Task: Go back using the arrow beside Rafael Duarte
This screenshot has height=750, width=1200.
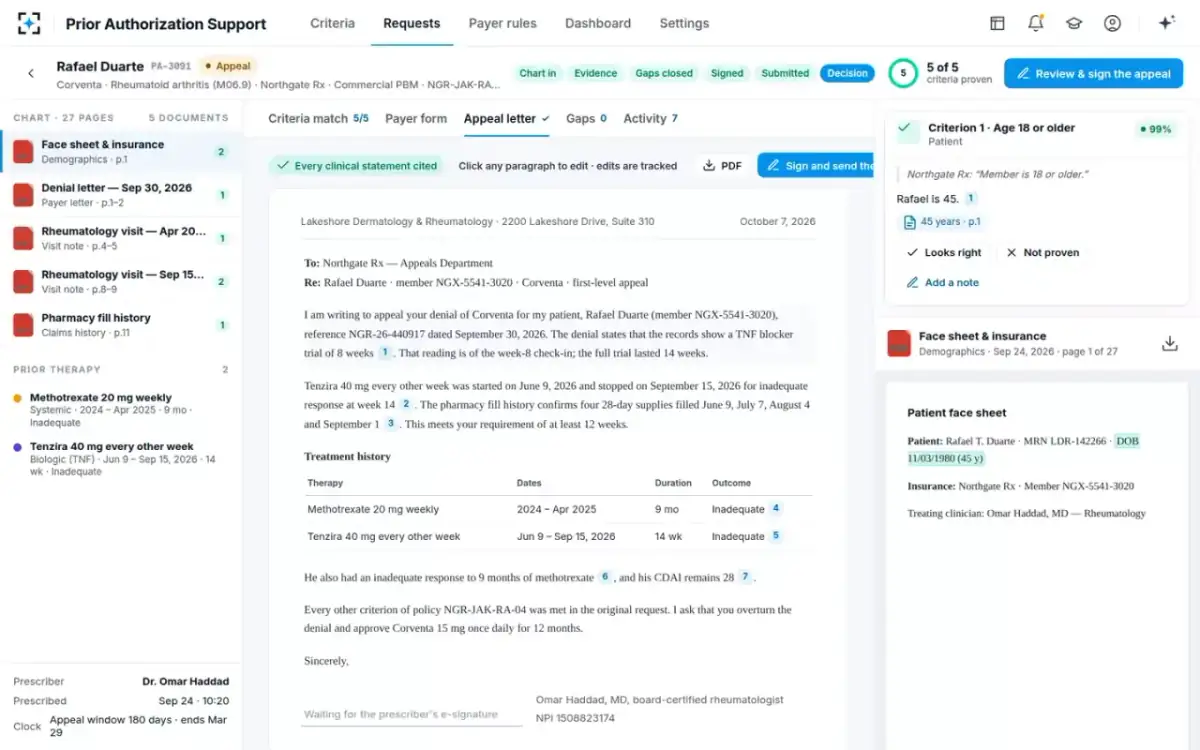Action: point(31,73)
